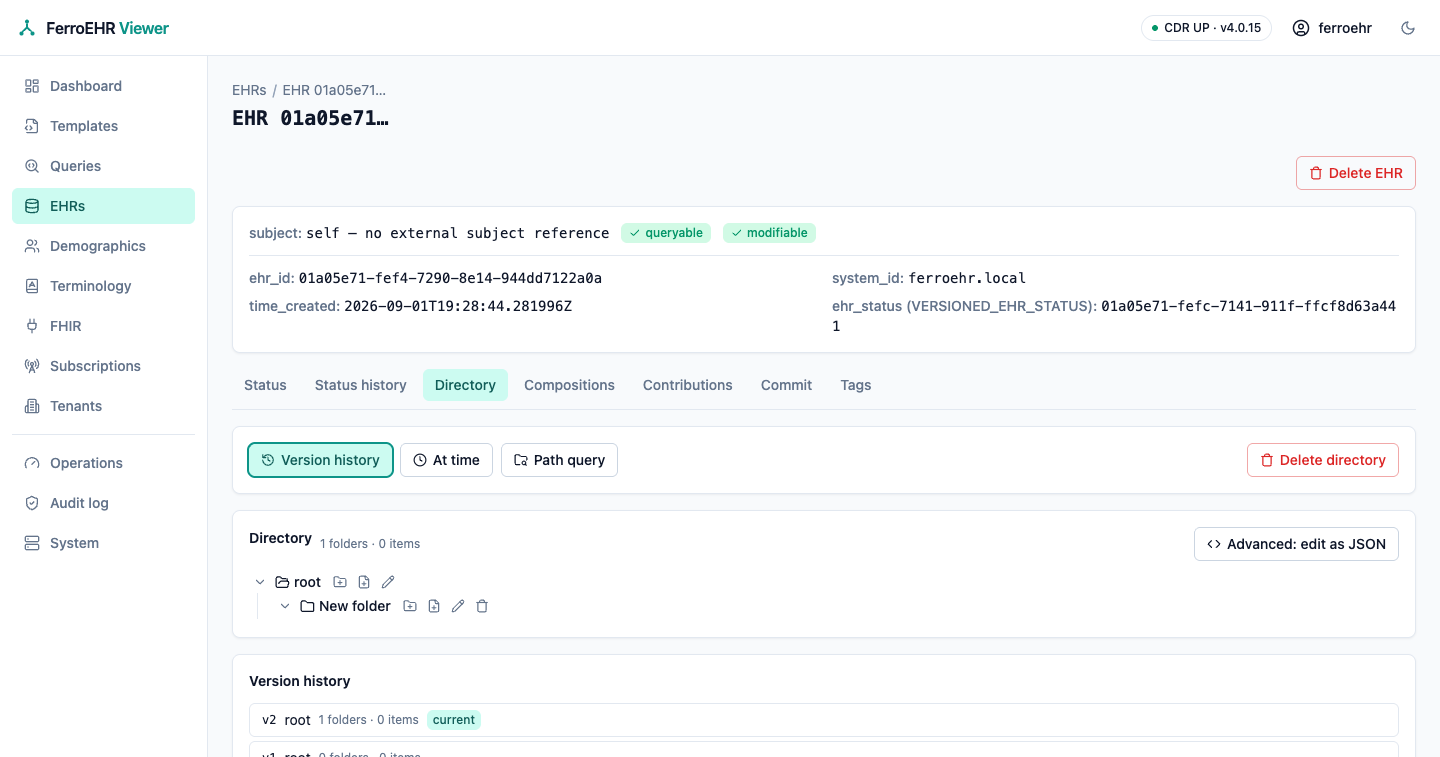Toggle dark mode with the moon icon
The width and height of the screenshot is (1440, 757).
[1408, 28]
